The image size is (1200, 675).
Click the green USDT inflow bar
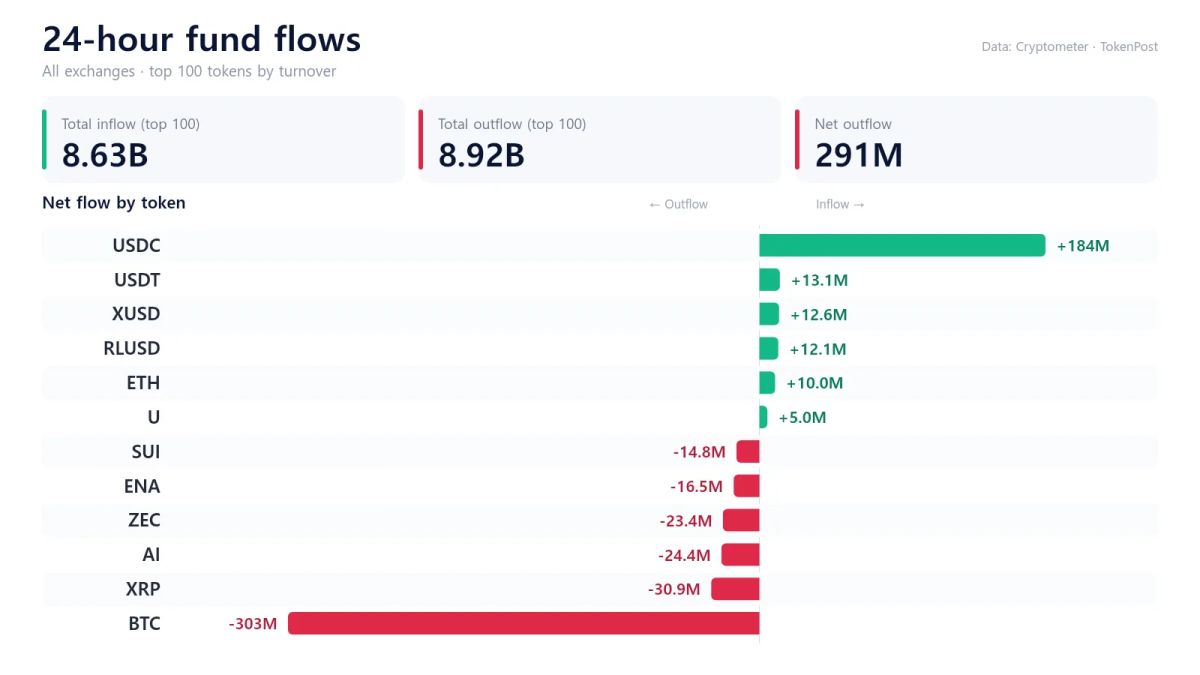point(769,280)
